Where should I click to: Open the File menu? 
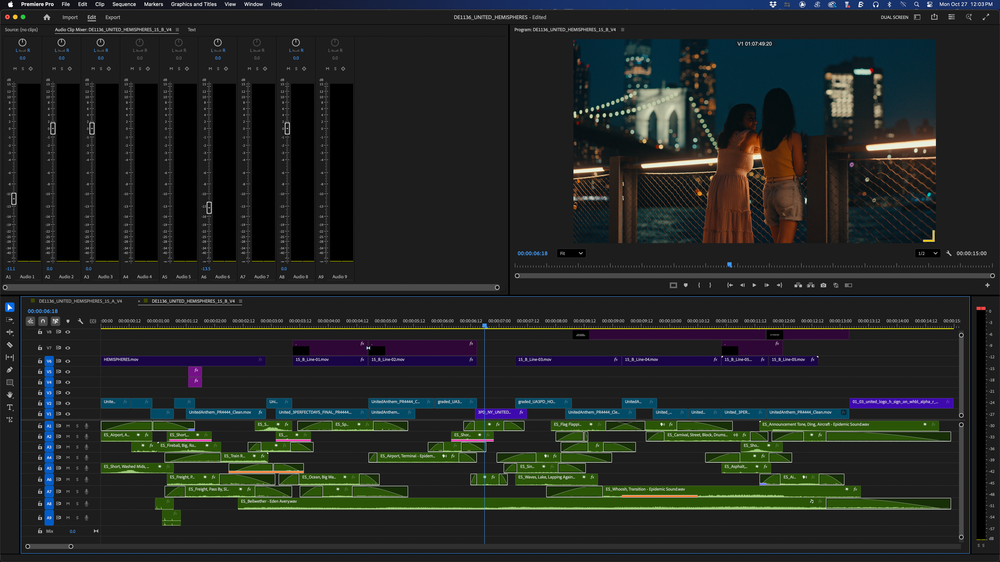(66, 4)
